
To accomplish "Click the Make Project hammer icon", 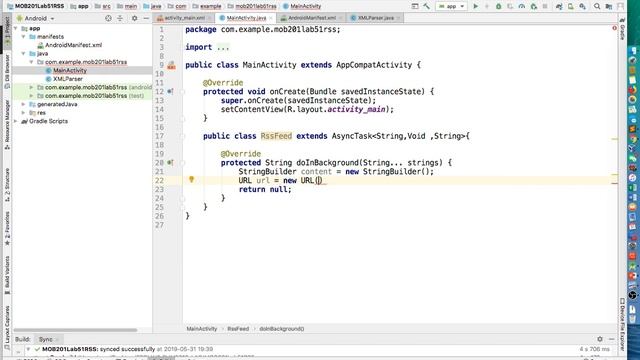I will (427, 7).
